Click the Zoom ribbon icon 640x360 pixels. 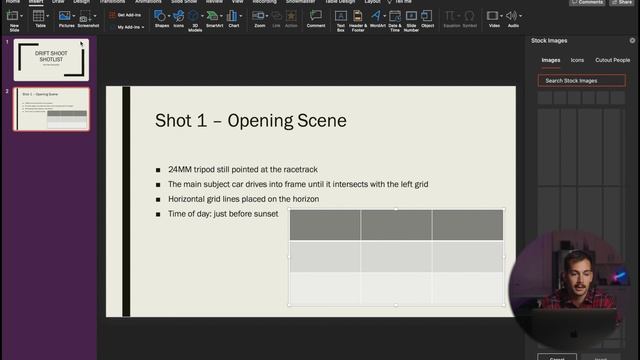point(258,16)
